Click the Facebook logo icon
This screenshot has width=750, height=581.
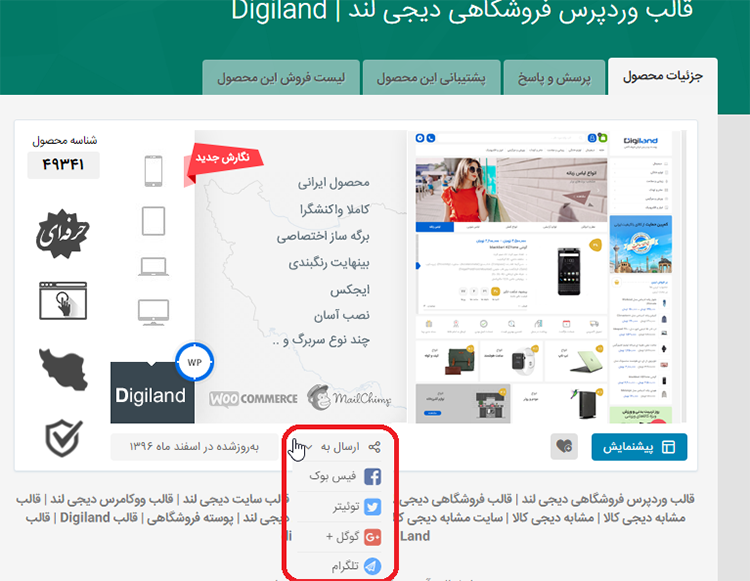click(373, 477)
